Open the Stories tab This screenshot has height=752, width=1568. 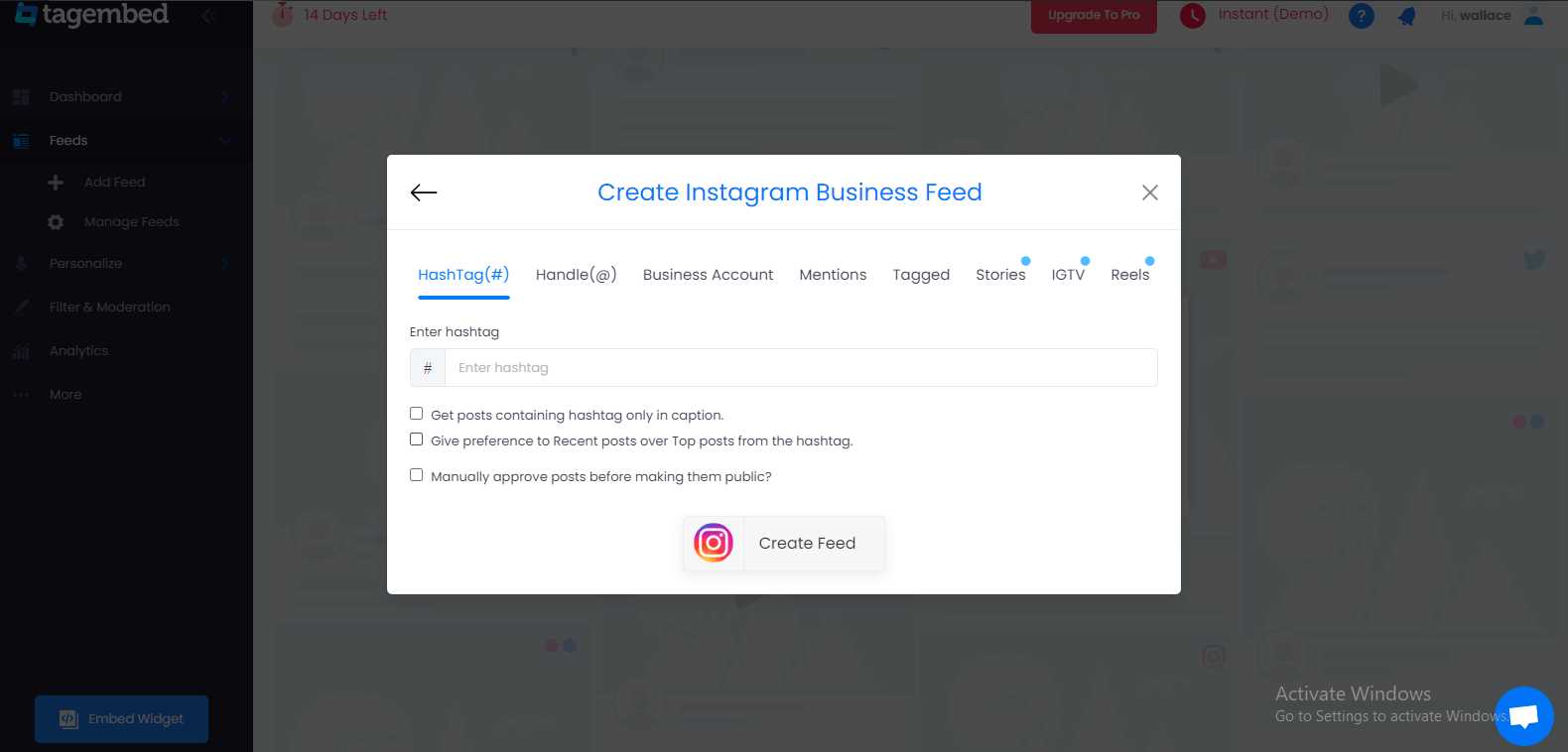point(1000,275)
